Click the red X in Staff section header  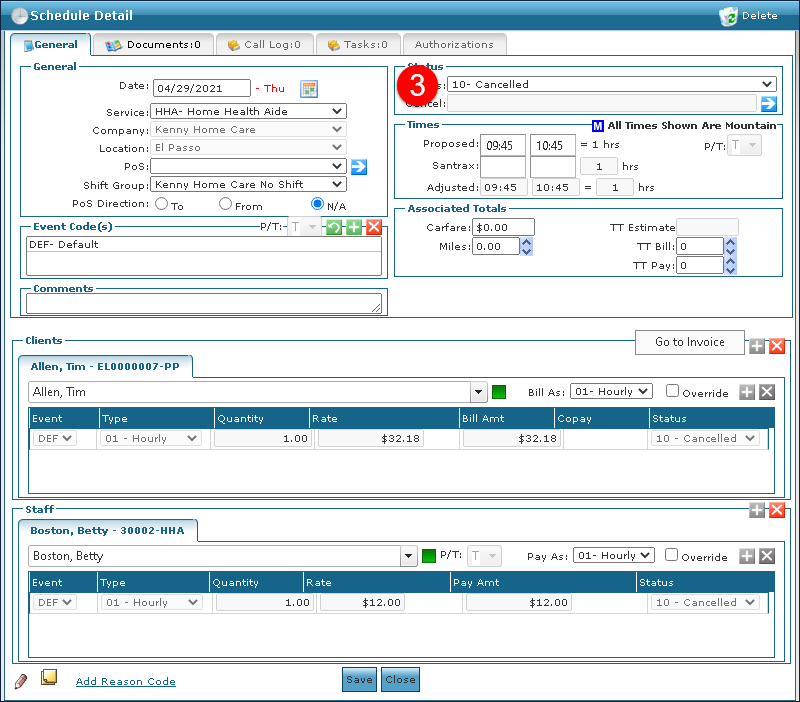click(x=777, y=510)
